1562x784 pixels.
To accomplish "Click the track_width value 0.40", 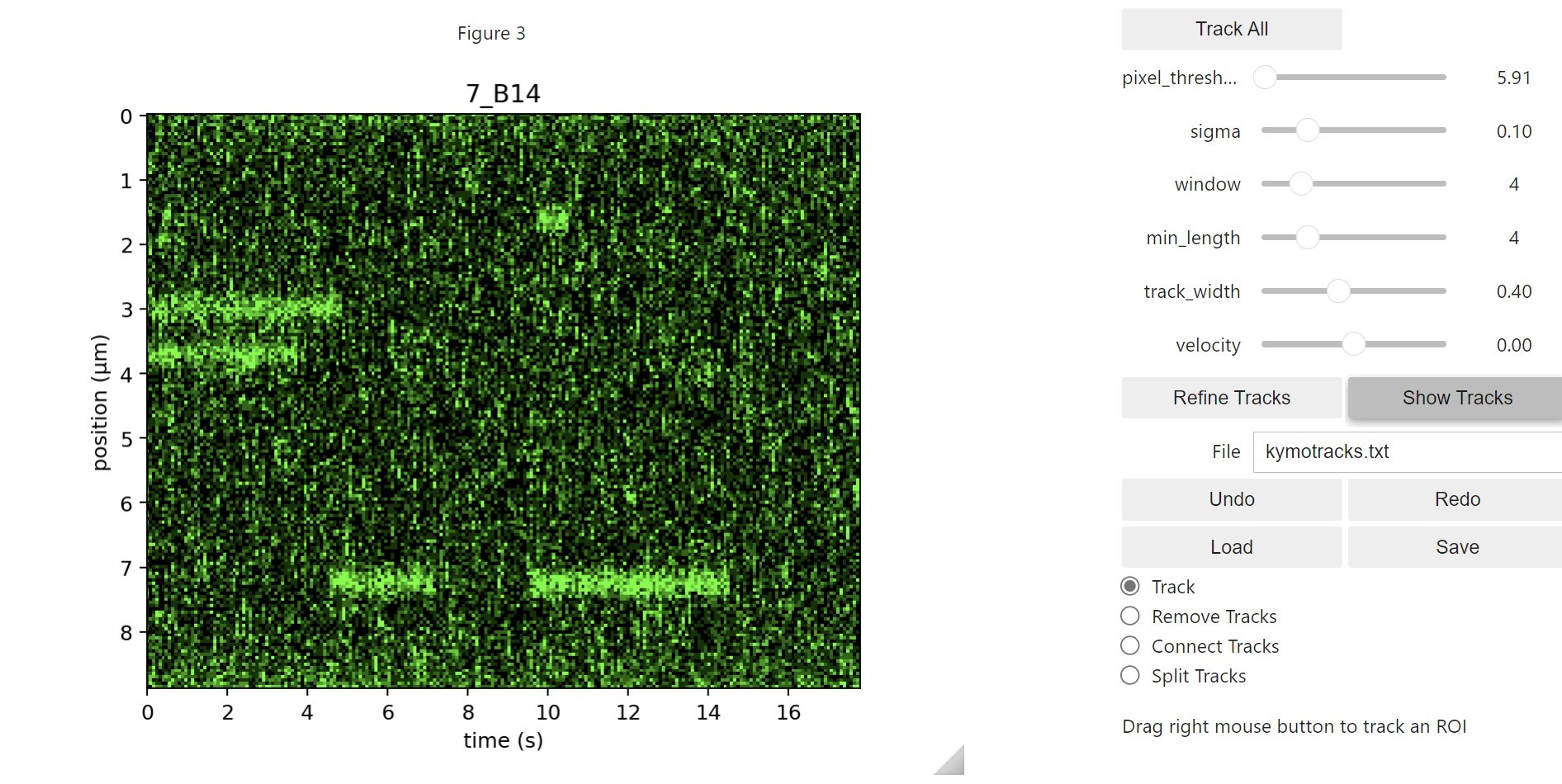I will point(1513,291).
